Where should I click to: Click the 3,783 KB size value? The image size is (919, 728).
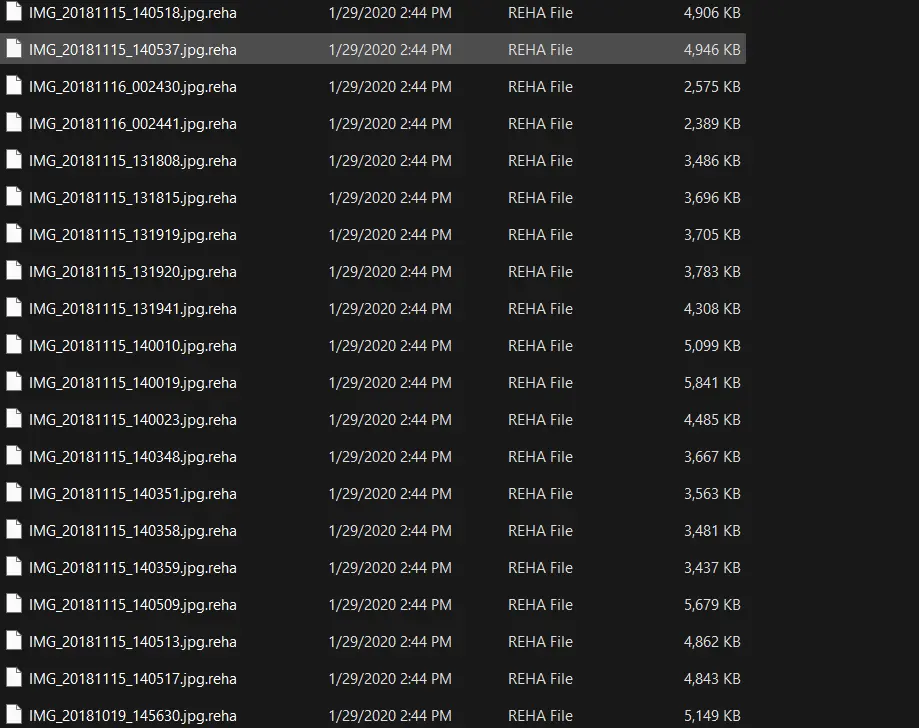click(x=712, y=271)
